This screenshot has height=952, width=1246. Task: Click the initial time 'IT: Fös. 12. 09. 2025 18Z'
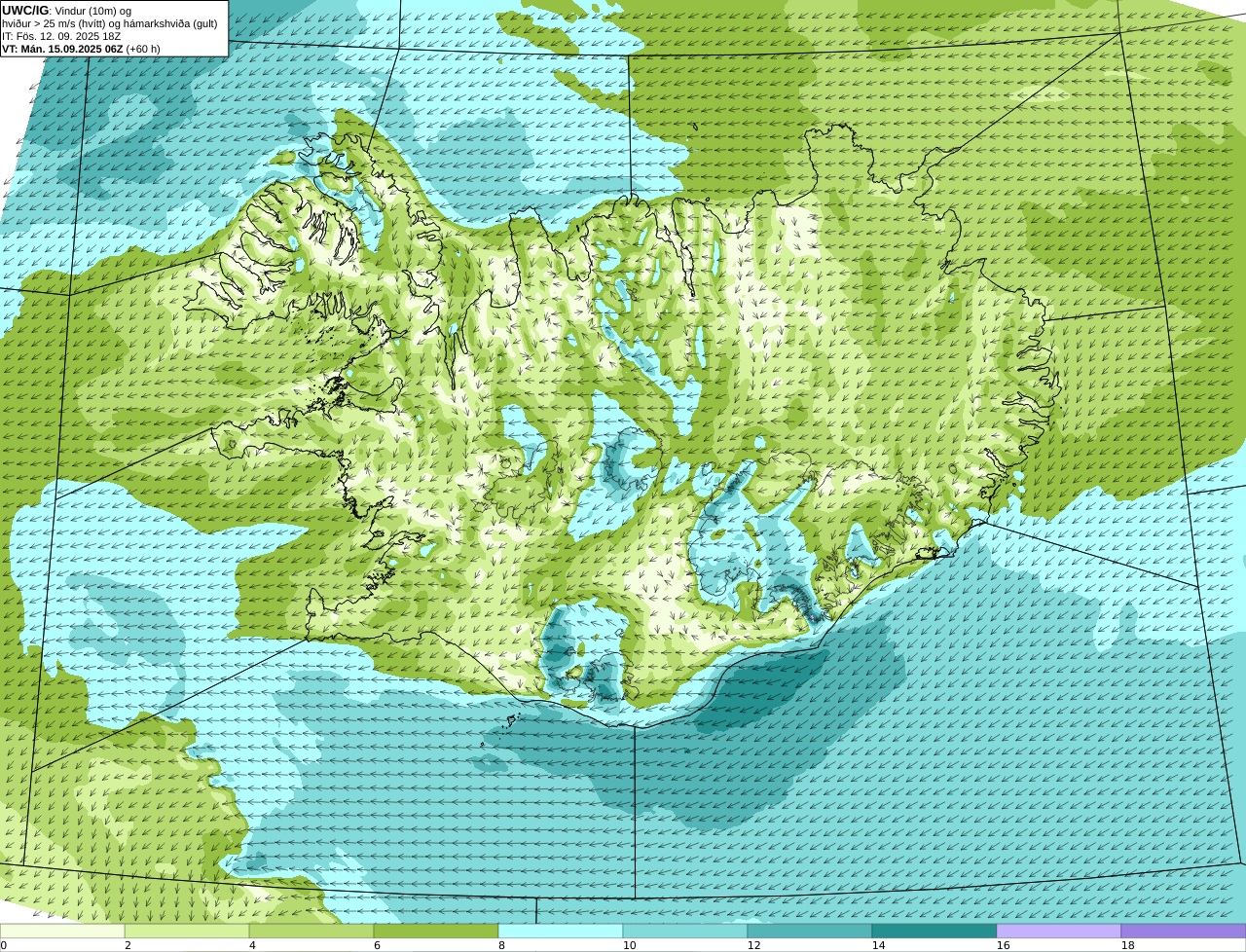tap(61, 36)
